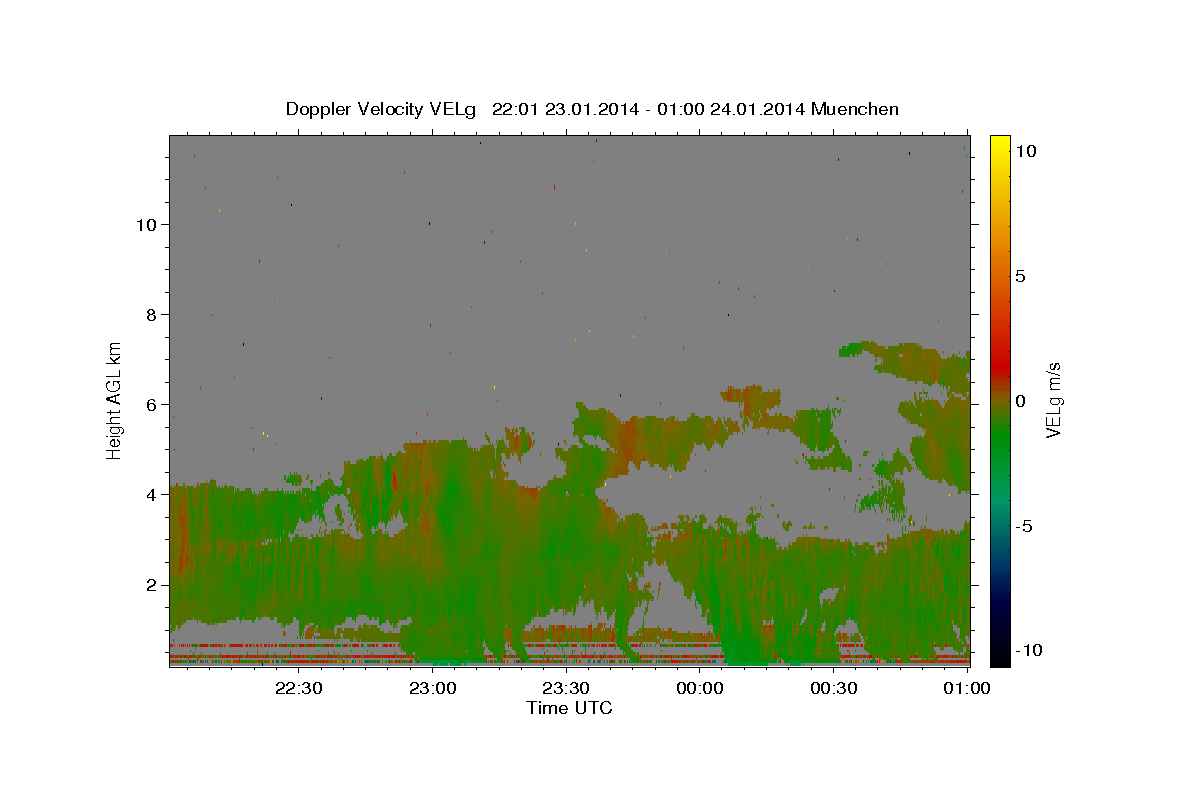The image size is (1200, 800).
Task: Click the 'Height AGL km' axis title
Action: pyautogui.click(x=114, y=400)
